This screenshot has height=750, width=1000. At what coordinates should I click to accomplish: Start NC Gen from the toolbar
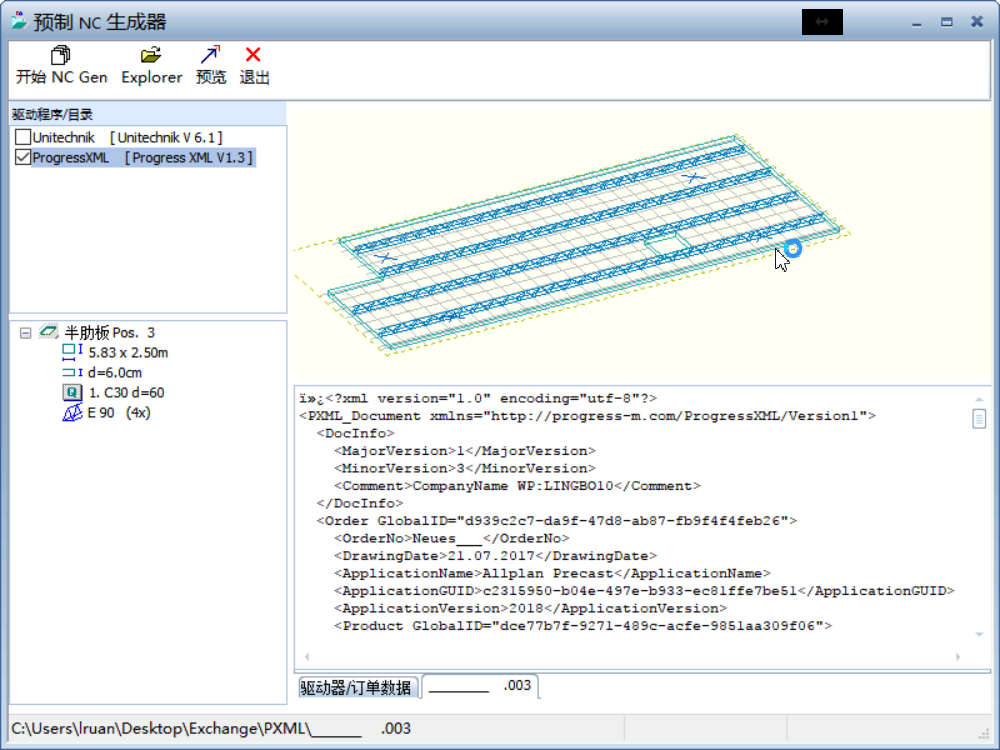(61, 65)
